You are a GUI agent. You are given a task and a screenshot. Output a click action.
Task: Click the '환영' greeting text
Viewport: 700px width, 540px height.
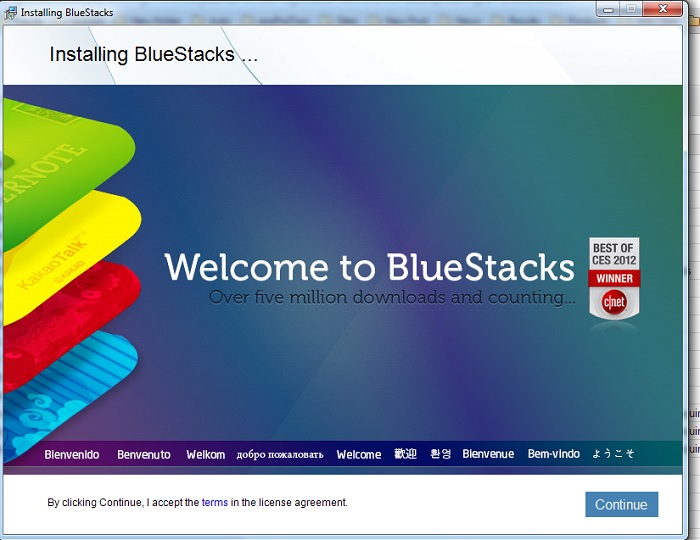(440, 454)
